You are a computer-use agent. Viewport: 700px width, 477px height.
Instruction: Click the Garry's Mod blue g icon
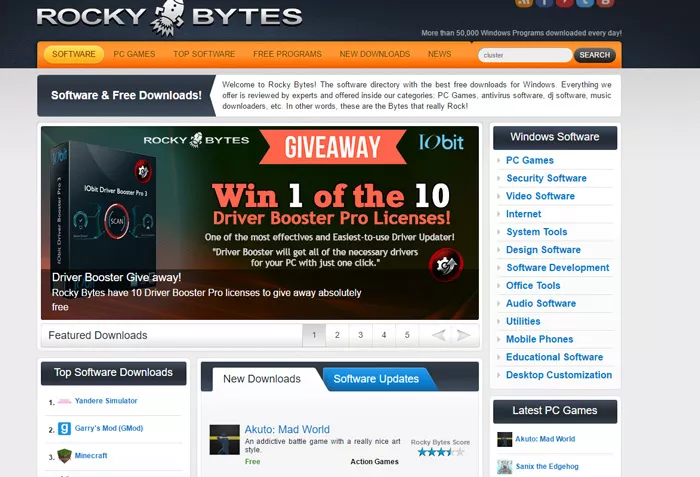[x=64, y=428]
